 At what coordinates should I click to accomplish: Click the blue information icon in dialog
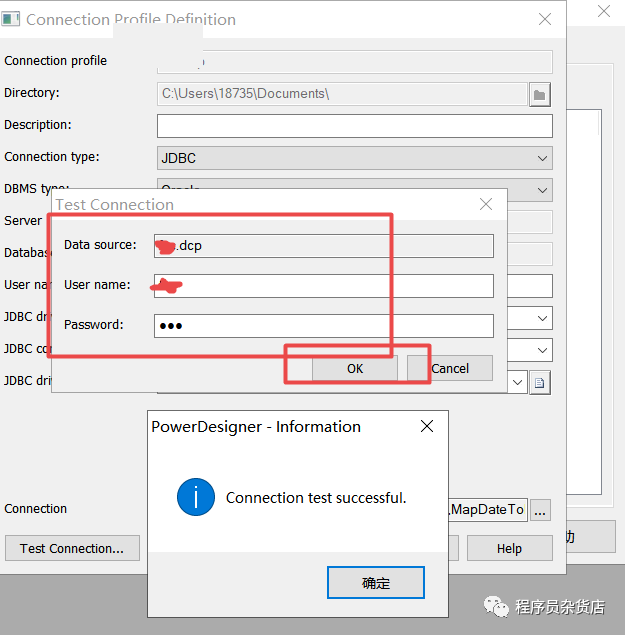pos(196,497)
